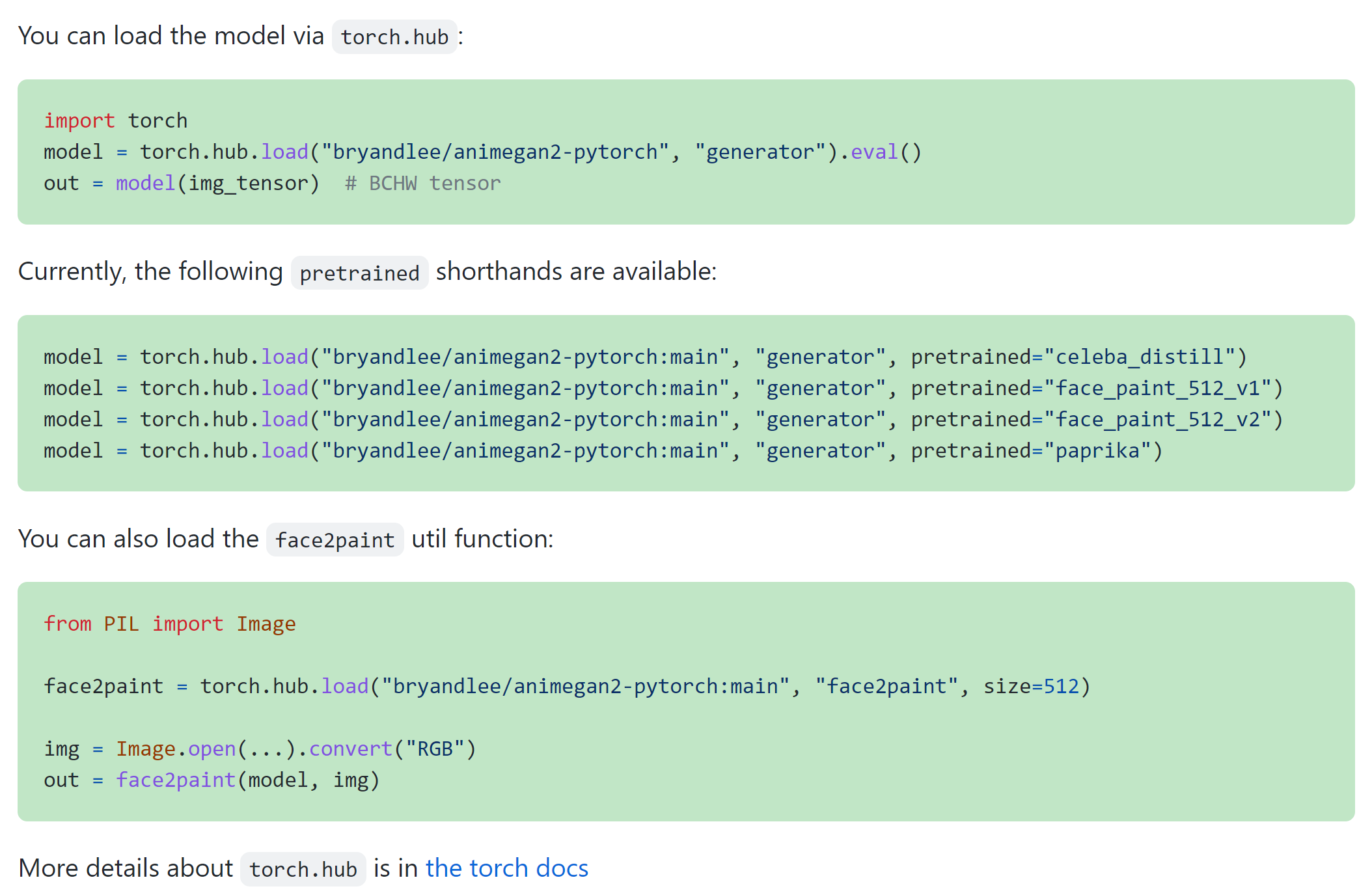
Task: Click the 'face2paint' inline code label
Action: 335,540
